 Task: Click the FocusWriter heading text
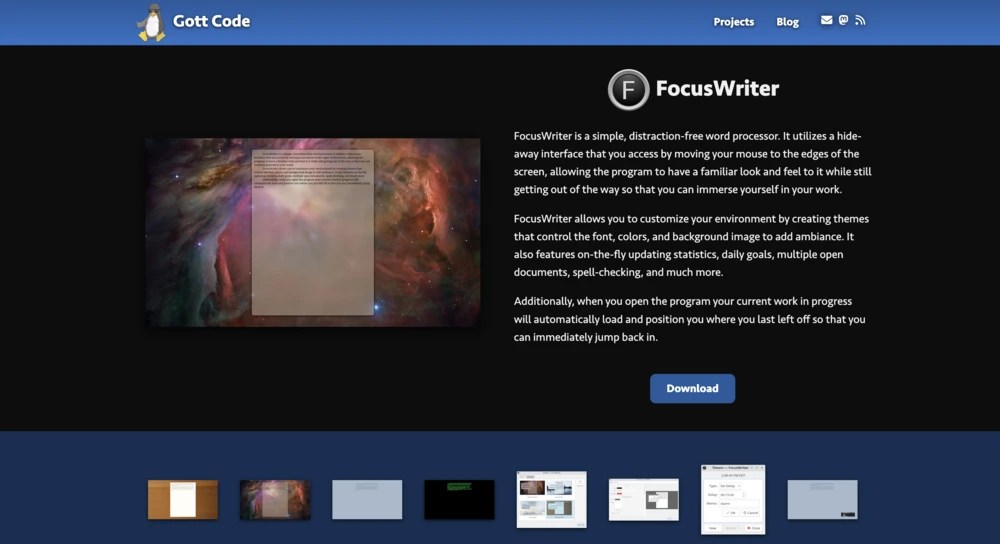tap(717, 88)
